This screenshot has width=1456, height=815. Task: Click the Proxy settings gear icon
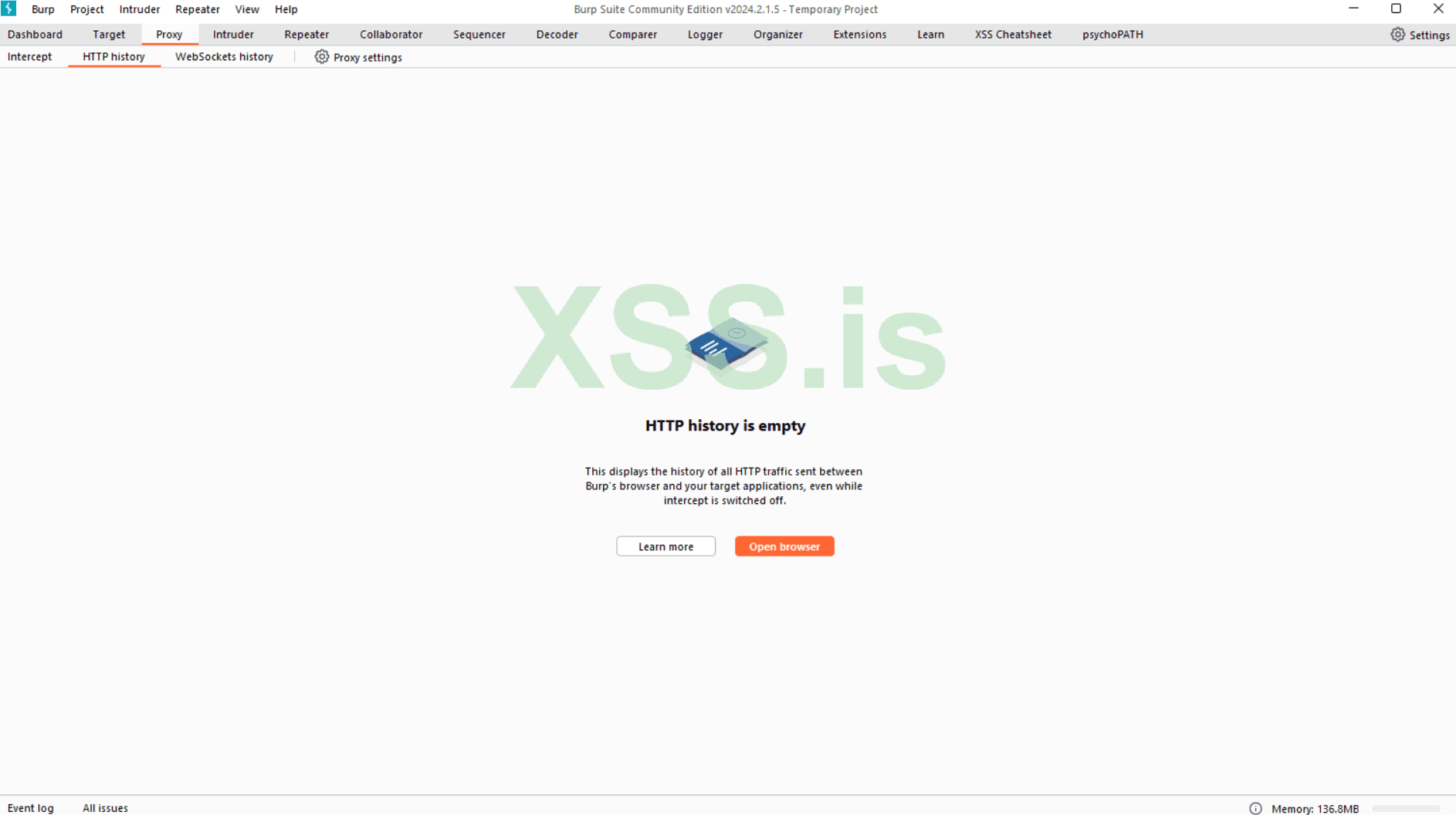coord(322,57)
